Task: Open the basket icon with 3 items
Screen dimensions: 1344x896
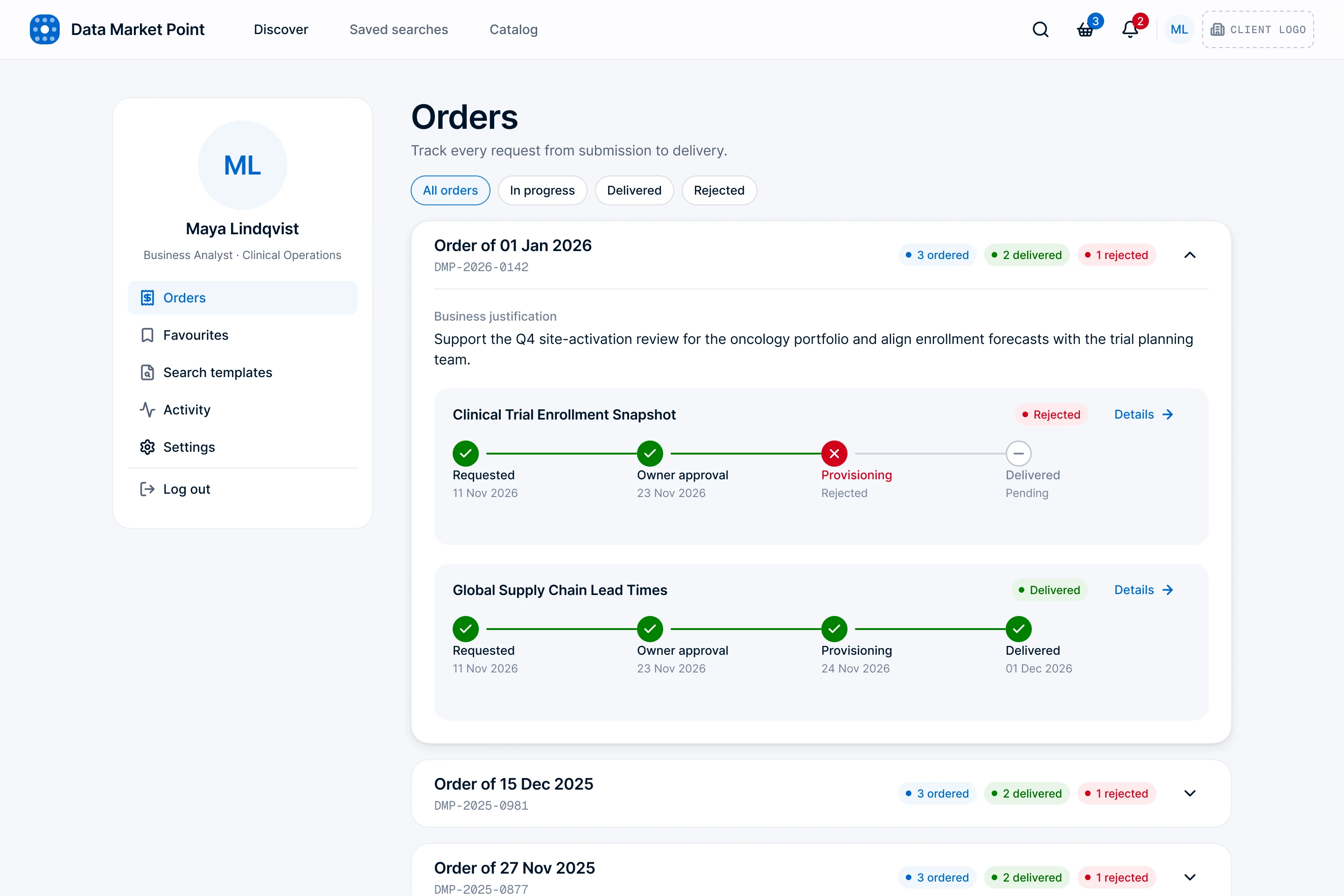Action: tap(1085, 29)
